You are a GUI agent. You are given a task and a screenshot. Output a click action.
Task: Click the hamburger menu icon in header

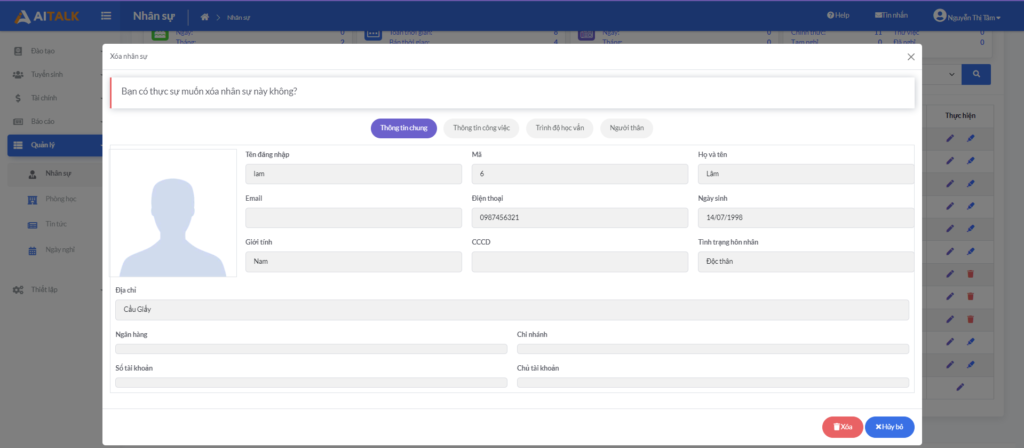(106, 16)
